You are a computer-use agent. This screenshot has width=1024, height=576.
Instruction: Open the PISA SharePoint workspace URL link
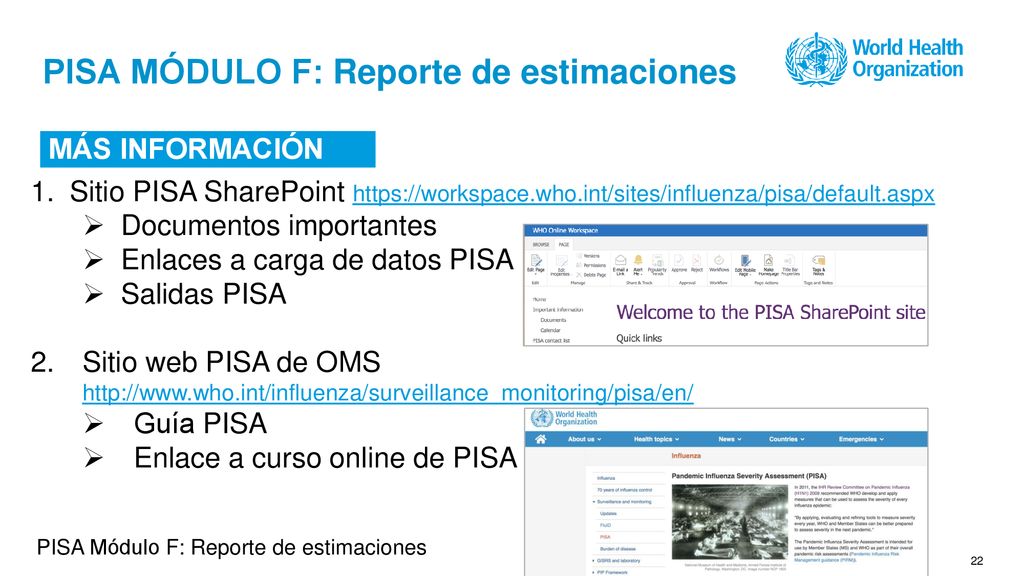point(643,194)
